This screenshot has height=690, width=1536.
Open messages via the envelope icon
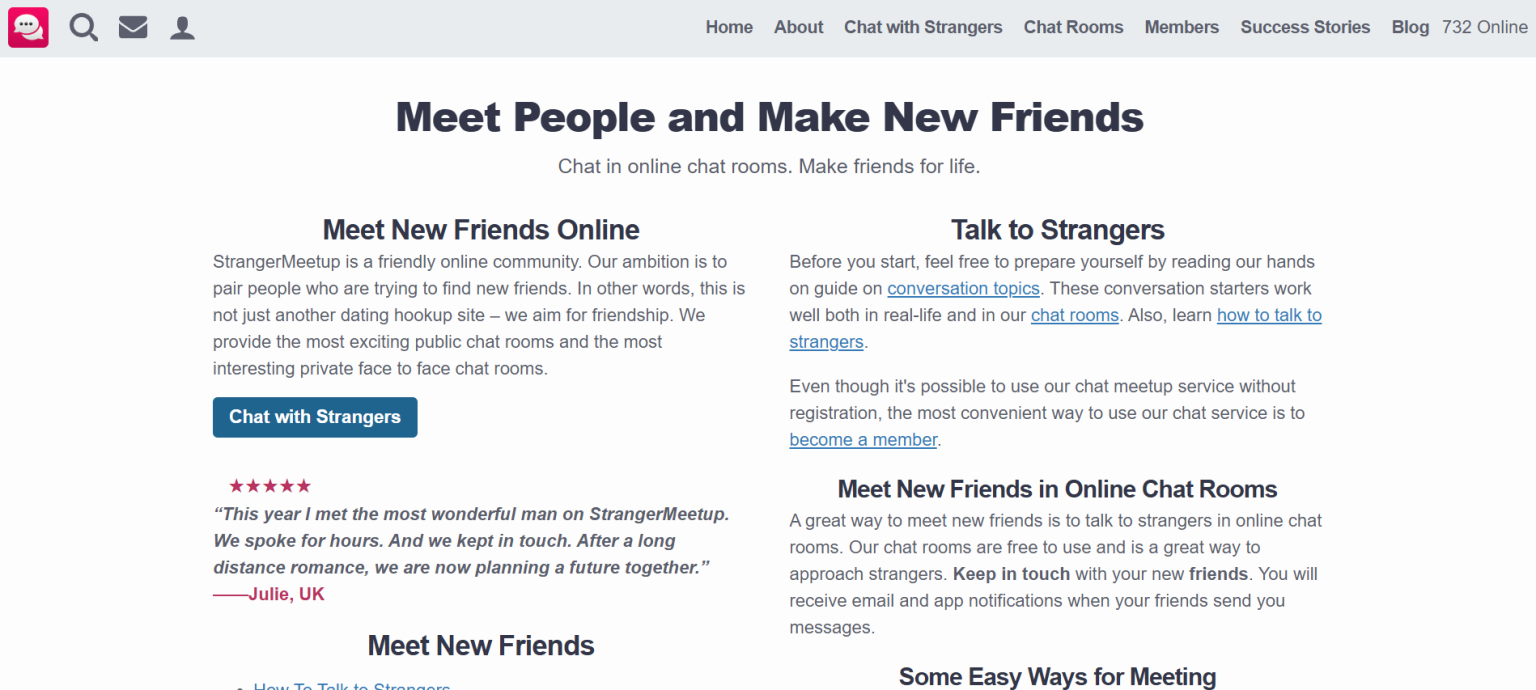click(133, 27)
